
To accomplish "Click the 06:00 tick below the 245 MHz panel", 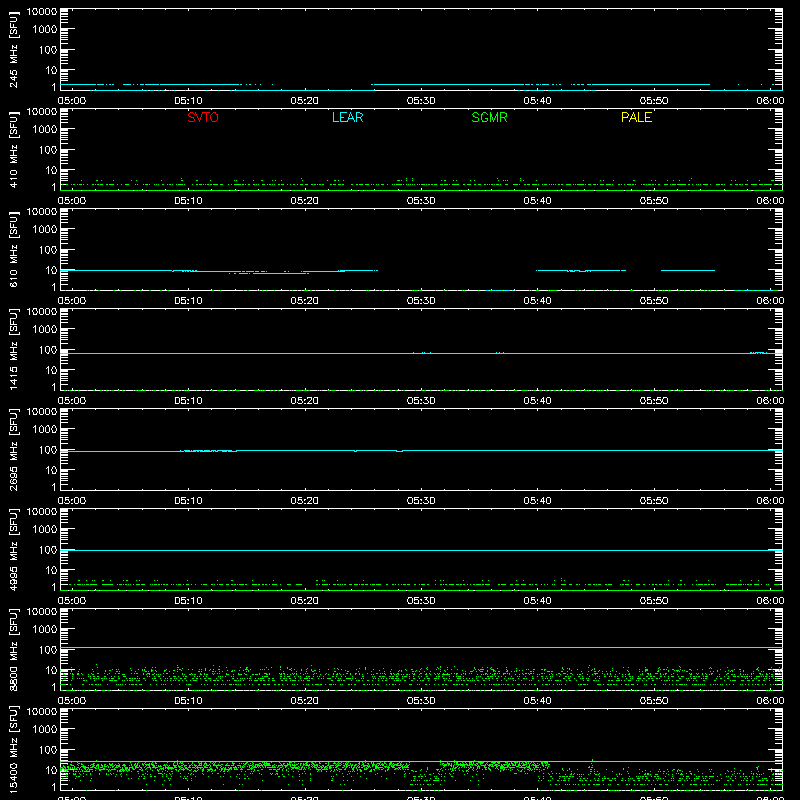I will [770, 101].
